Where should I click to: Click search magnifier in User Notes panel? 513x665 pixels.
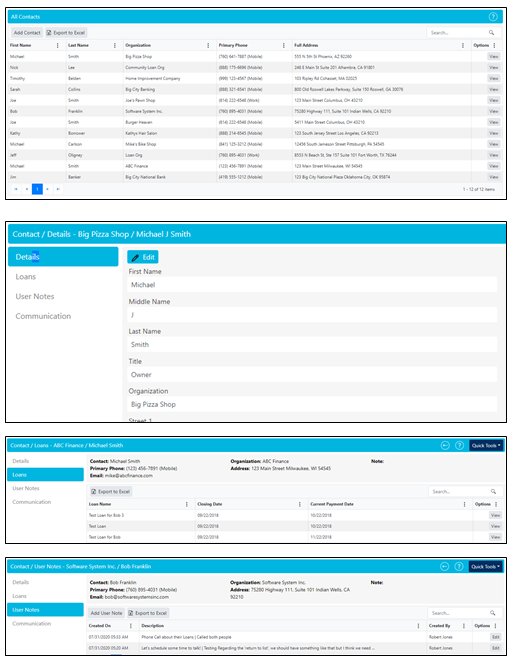point(493,613)
